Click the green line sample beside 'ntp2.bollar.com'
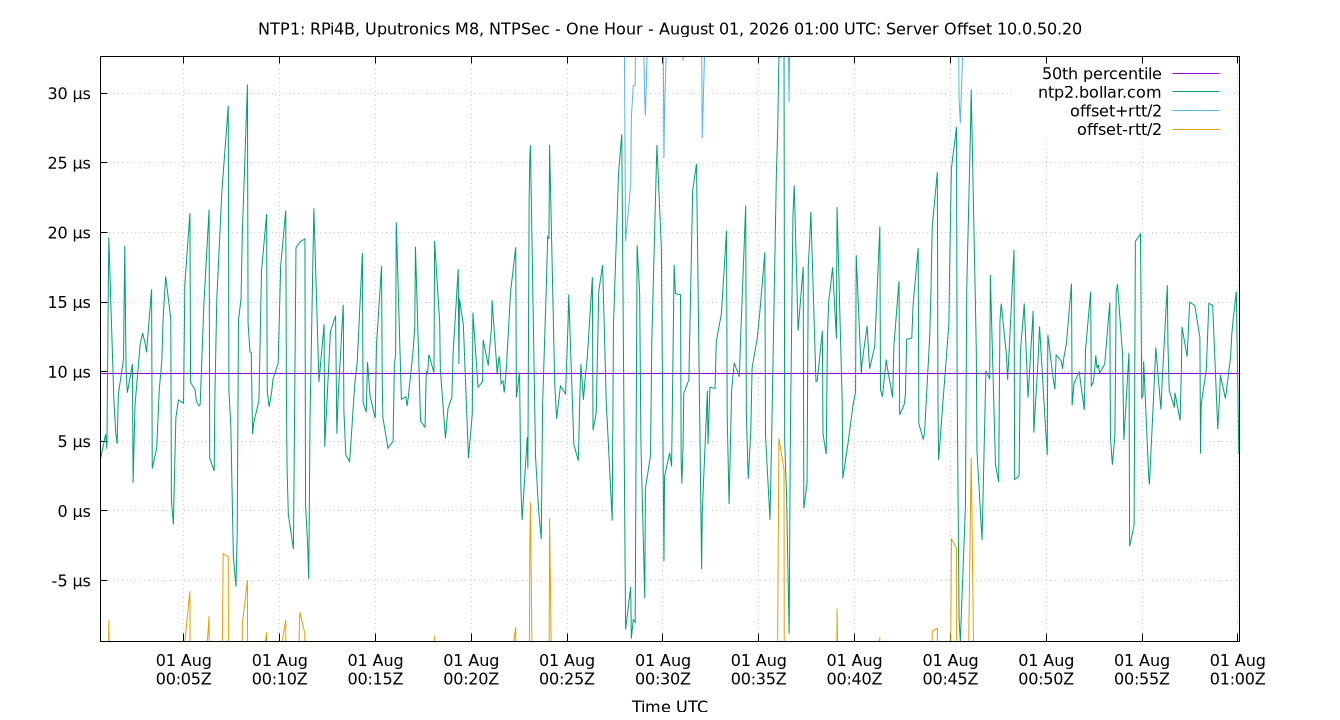The height and width of the screenshot is (720, 1340). (1195, 93)
